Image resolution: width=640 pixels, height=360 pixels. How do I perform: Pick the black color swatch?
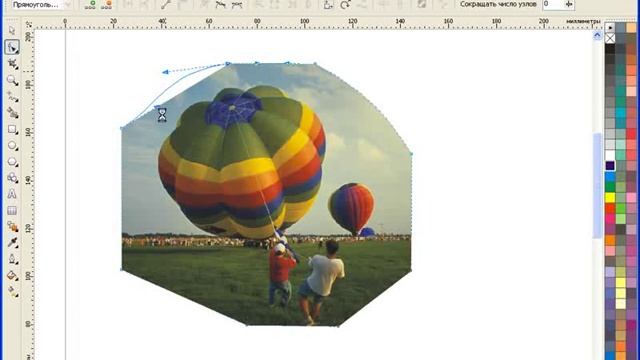pyautogui.click(x=610, y=49)
